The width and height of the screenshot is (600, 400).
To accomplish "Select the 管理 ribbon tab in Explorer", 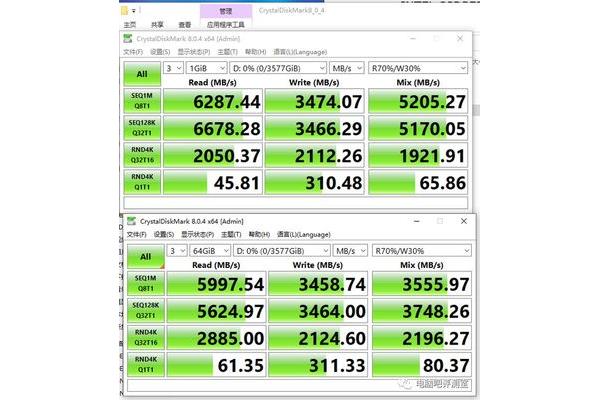I will (225, 11).
